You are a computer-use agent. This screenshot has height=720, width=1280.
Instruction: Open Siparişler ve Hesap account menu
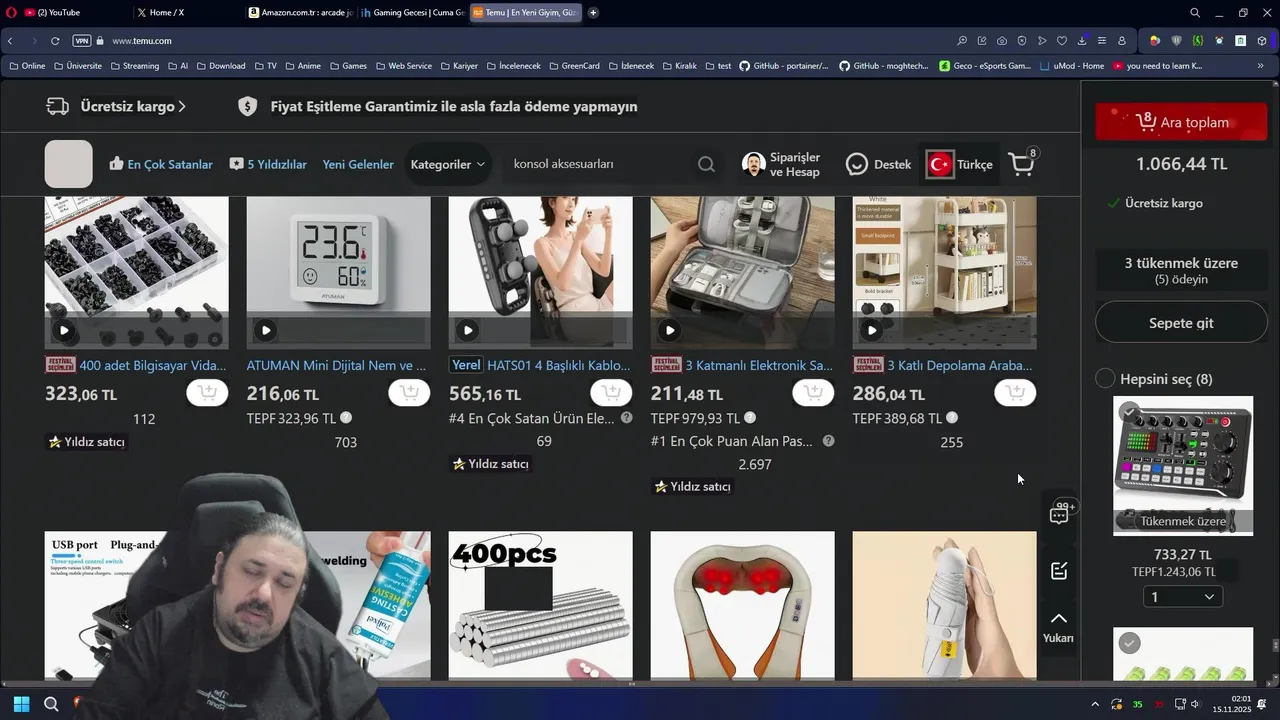(781, 165)
